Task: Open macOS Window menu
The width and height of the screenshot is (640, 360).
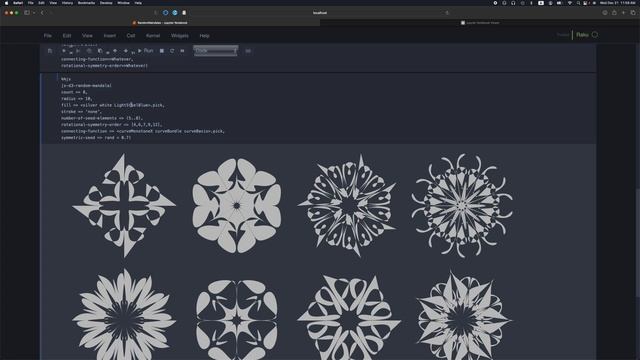Action: tap(123, 3)
